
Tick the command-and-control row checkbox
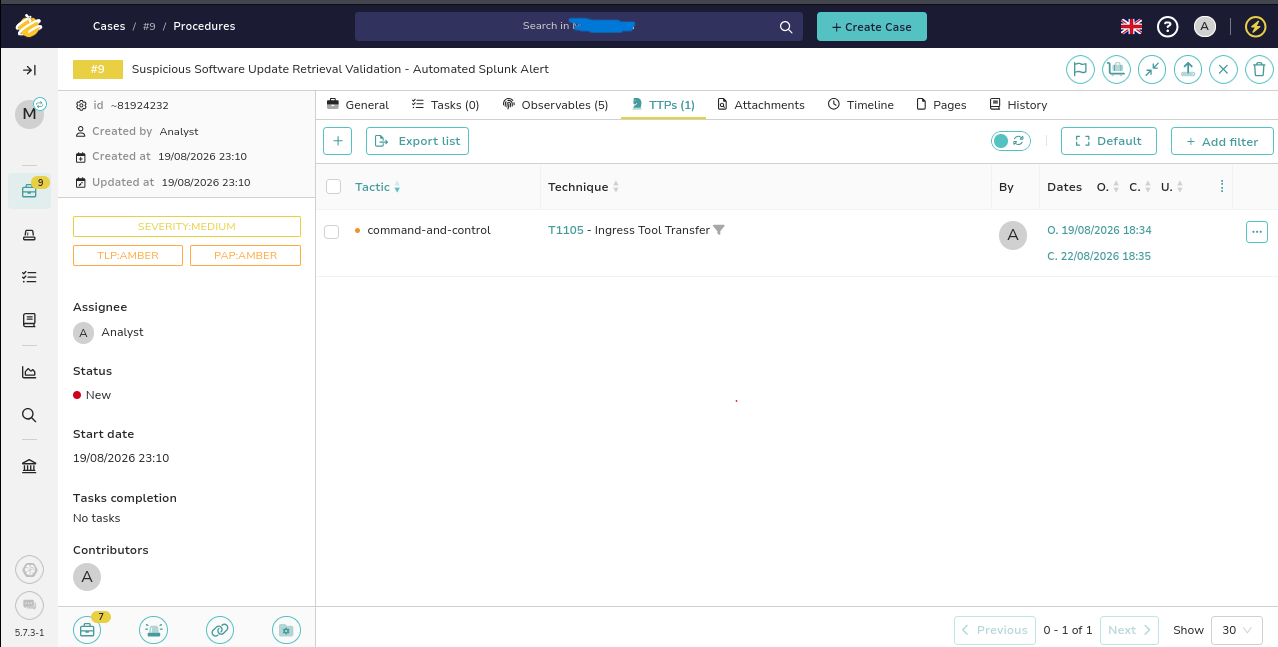click(332, 232)
